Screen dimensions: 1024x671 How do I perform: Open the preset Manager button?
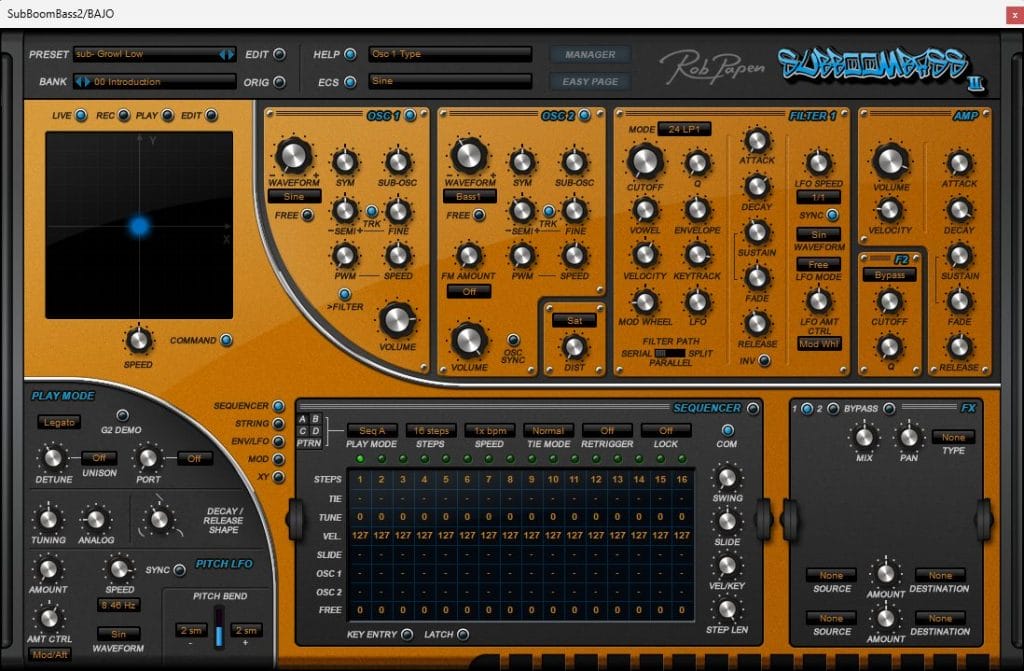coord(590,55)
